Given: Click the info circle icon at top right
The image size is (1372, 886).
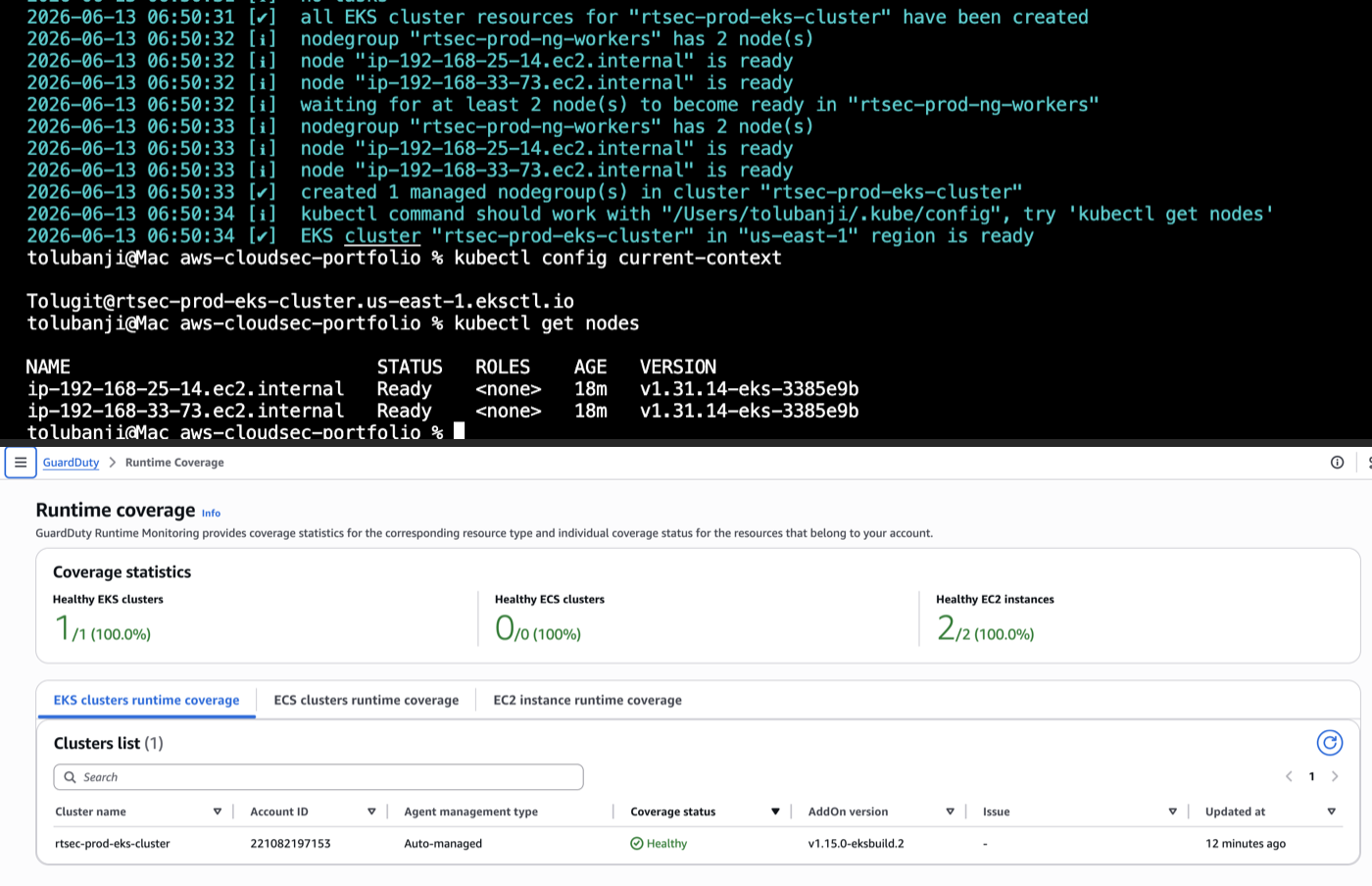Looking at the screenshot, I should point(1337,463).
